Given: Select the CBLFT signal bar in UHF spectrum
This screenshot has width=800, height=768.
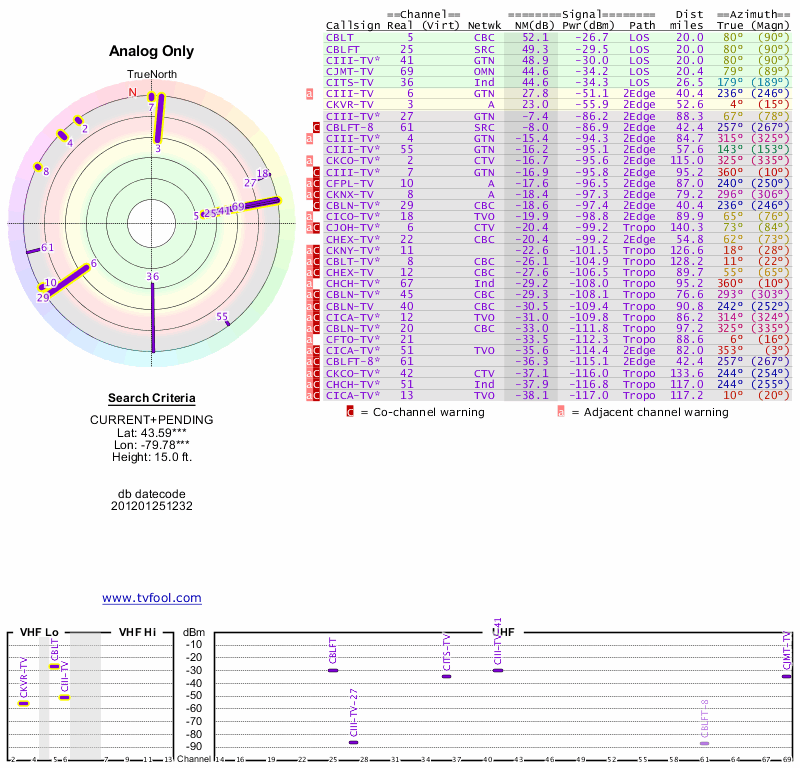Looking at the screenshot, I should click(x=332, y=670).
